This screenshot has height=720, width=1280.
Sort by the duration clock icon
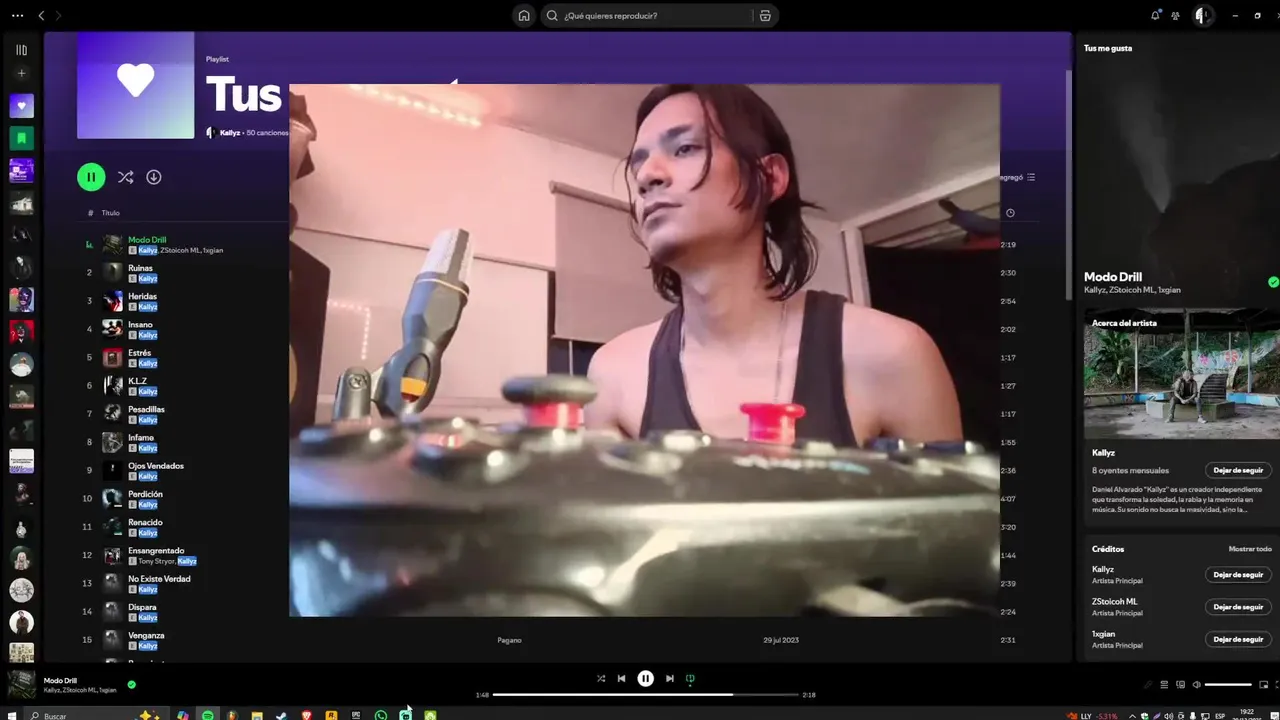[1010, 213]
